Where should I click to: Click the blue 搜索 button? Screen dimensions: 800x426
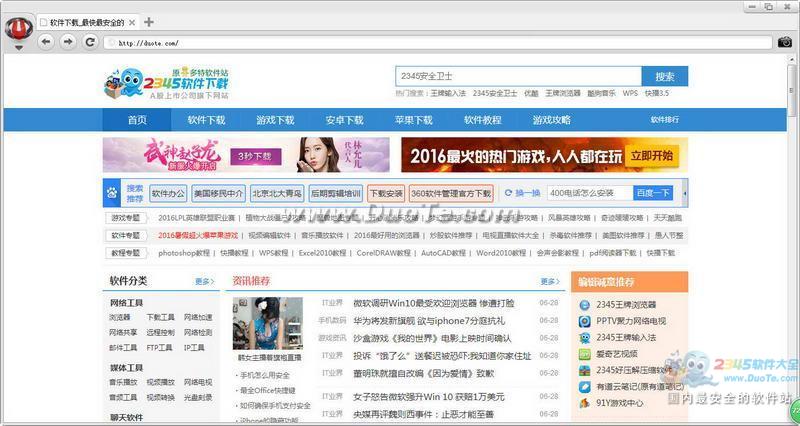[x=665, y=77]
